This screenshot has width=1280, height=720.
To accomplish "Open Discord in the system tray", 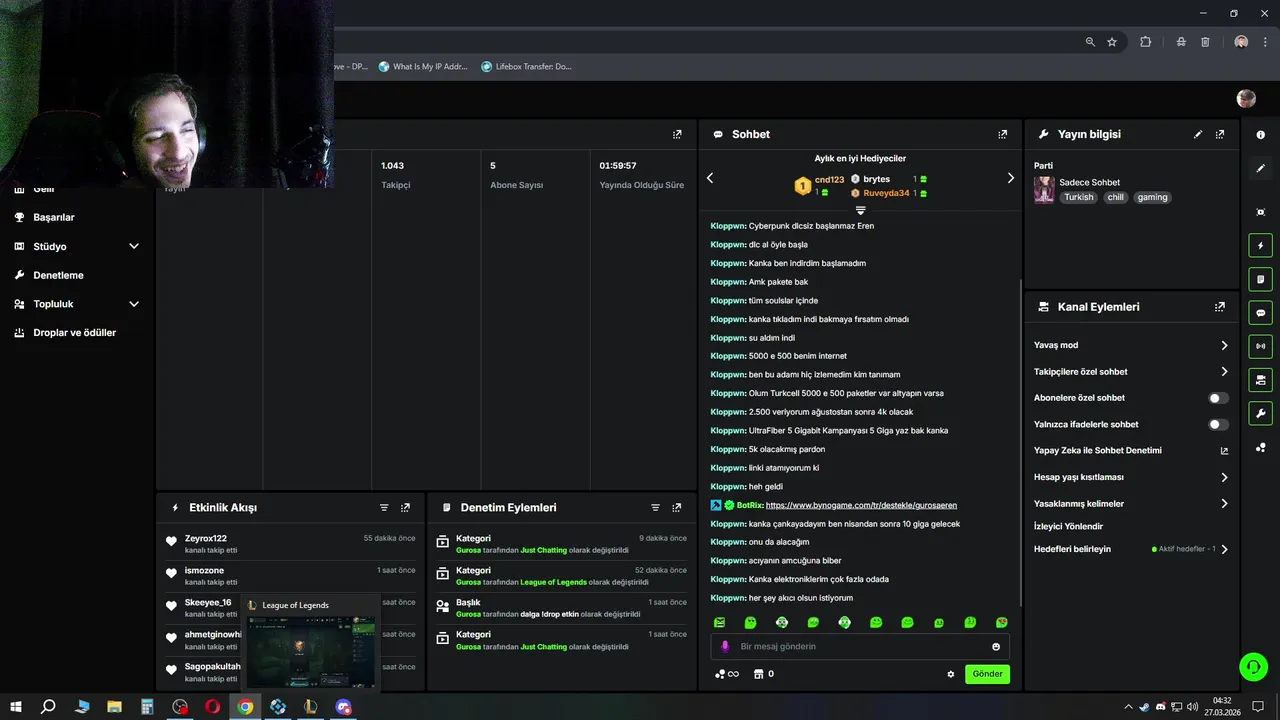I will (1160, 707).
